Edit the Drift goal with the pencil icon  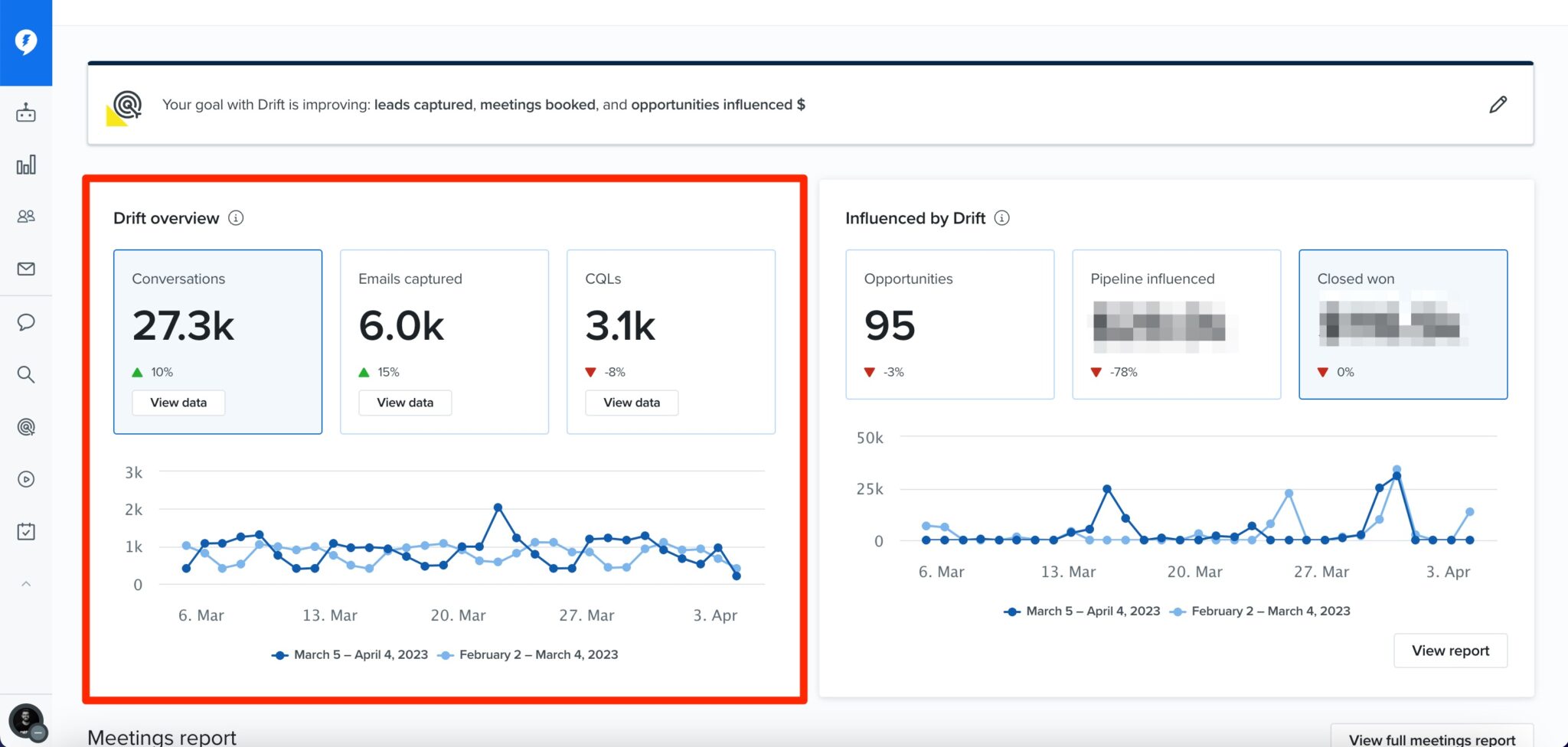pos(1498,104)
